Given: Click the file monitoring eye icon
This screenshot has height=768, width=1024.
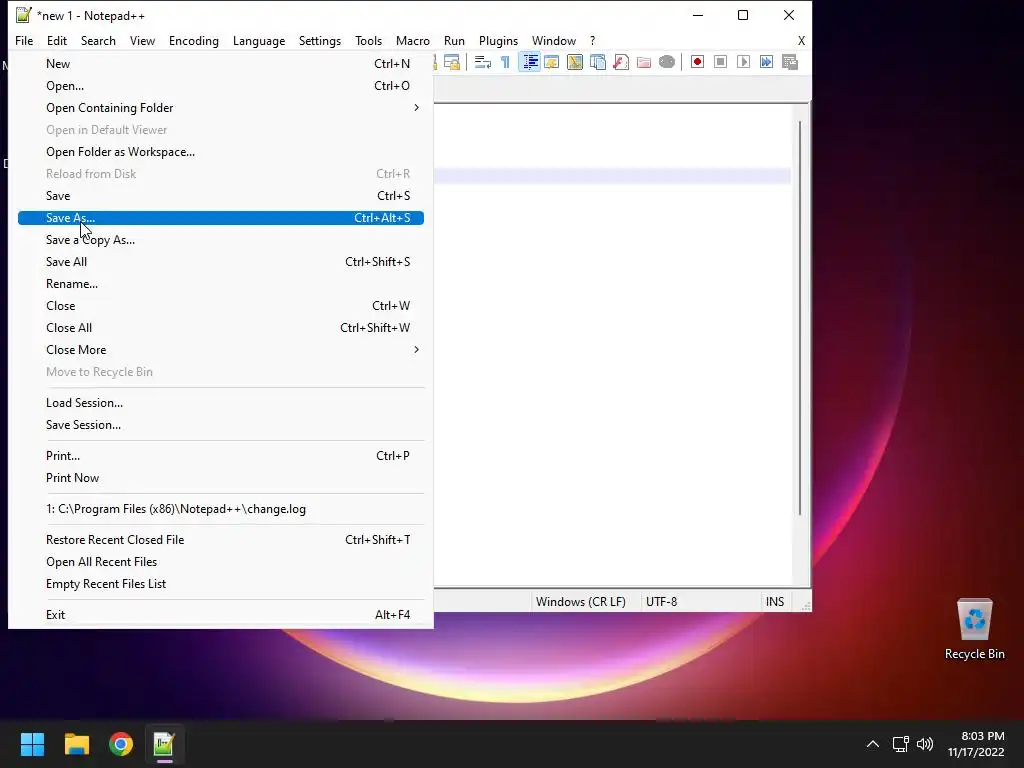Looking at the screenshot, I should [667, 62].
